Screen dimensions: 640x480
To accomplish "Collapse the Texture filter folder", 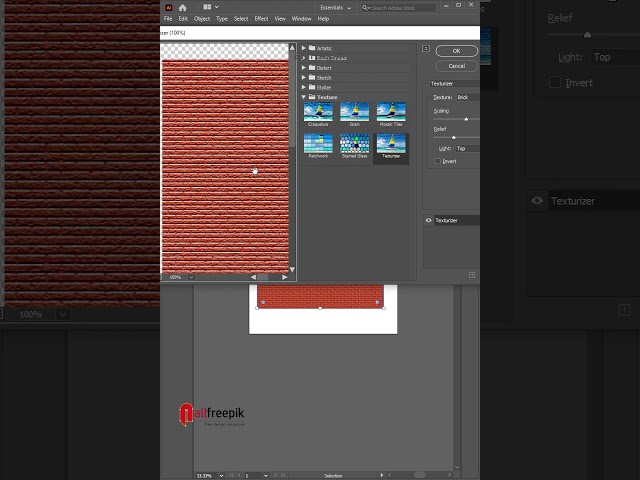I will (304, 97).
